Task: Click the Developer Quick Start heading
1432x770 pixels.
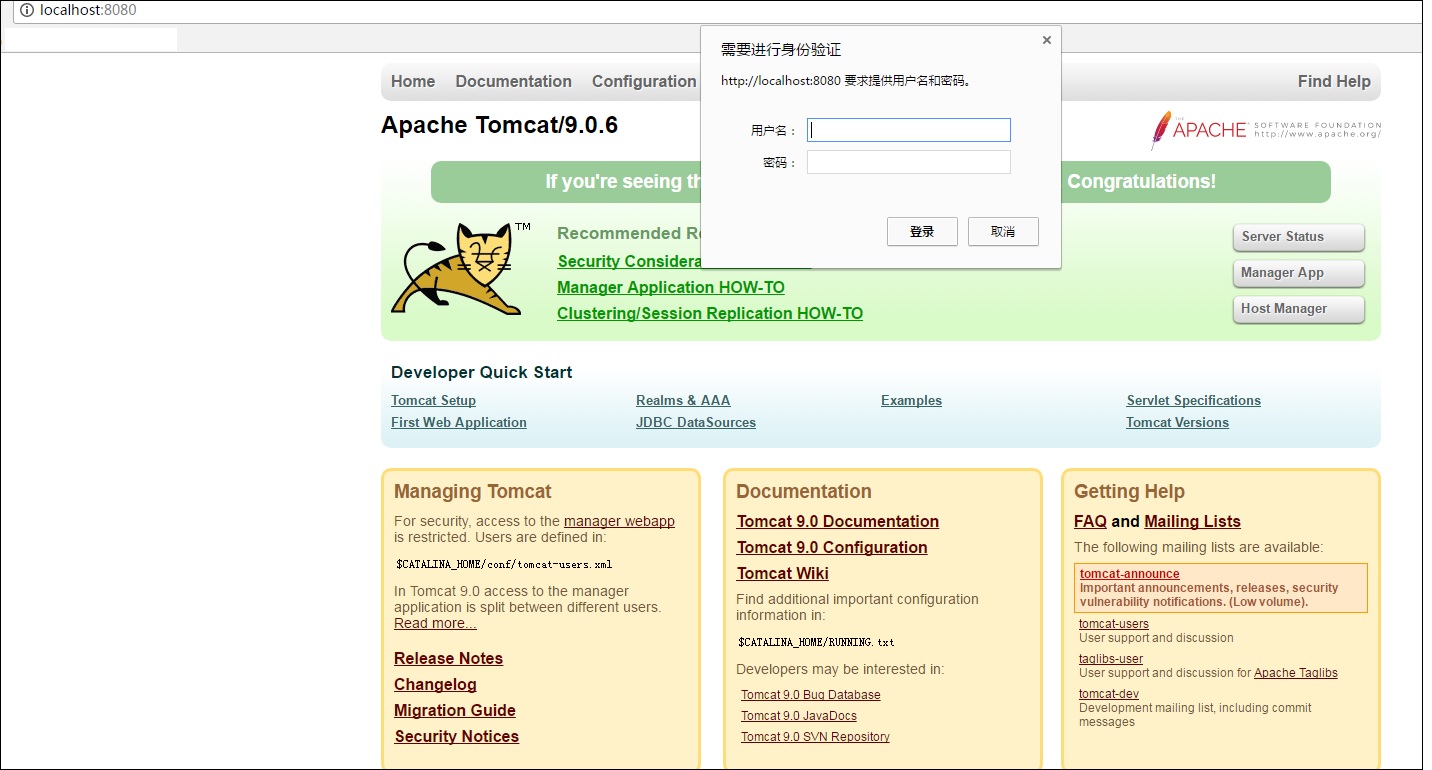Action: pyautogui.click(x=482, y=372)
